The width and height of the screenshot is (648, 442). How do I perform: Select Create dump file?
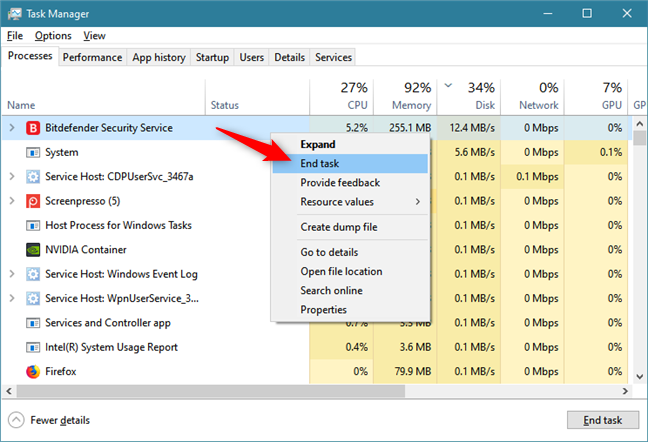click(350, 227)
